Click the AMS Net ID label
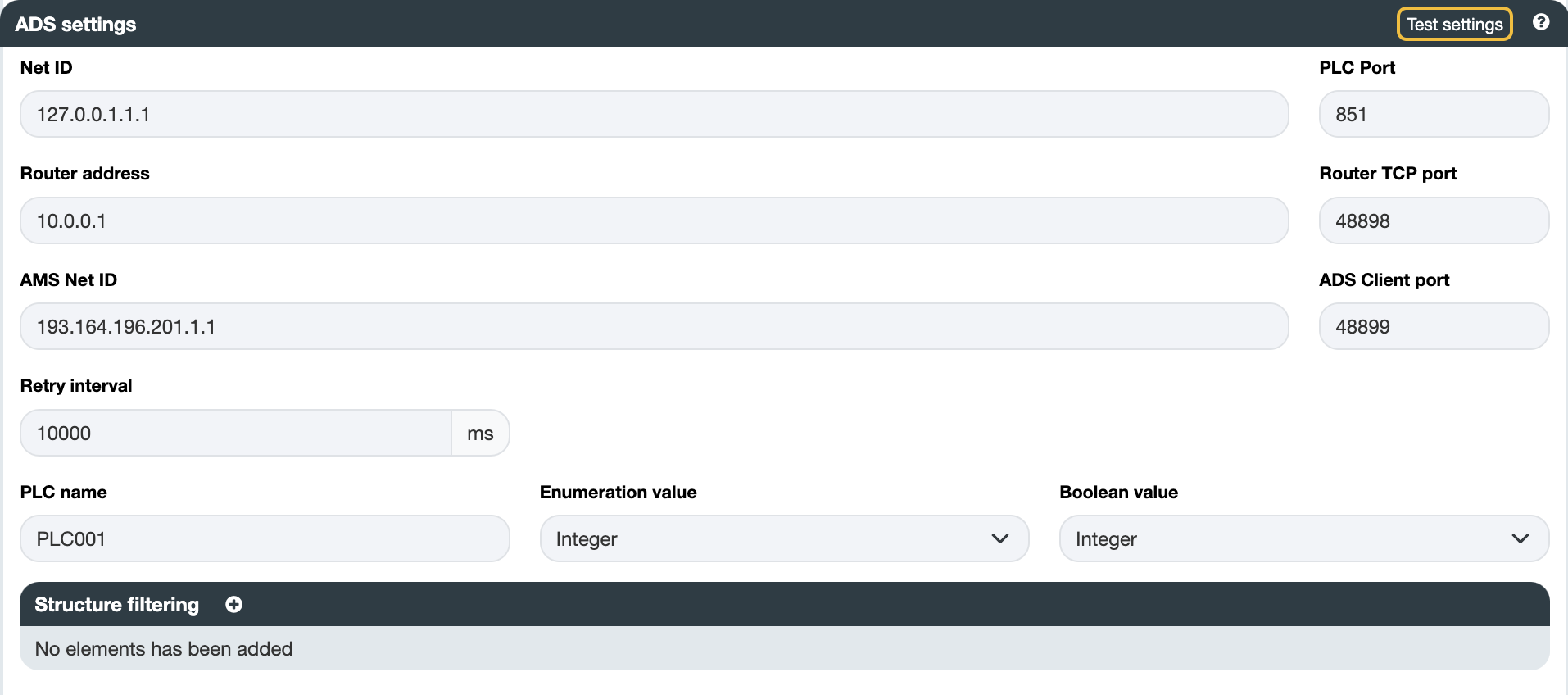The height and width of the screenshot is (695, 1568). pyautogui.click(x=68, y=279)
